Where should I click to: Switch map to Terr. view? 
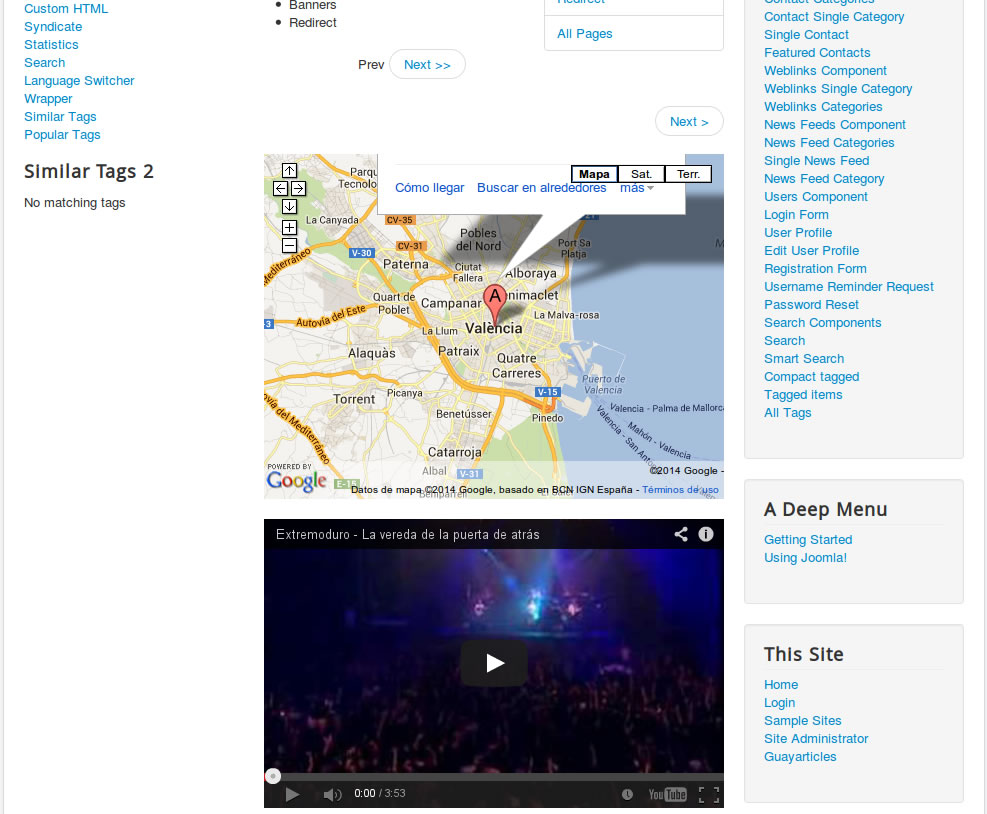[x=688, y=174]
